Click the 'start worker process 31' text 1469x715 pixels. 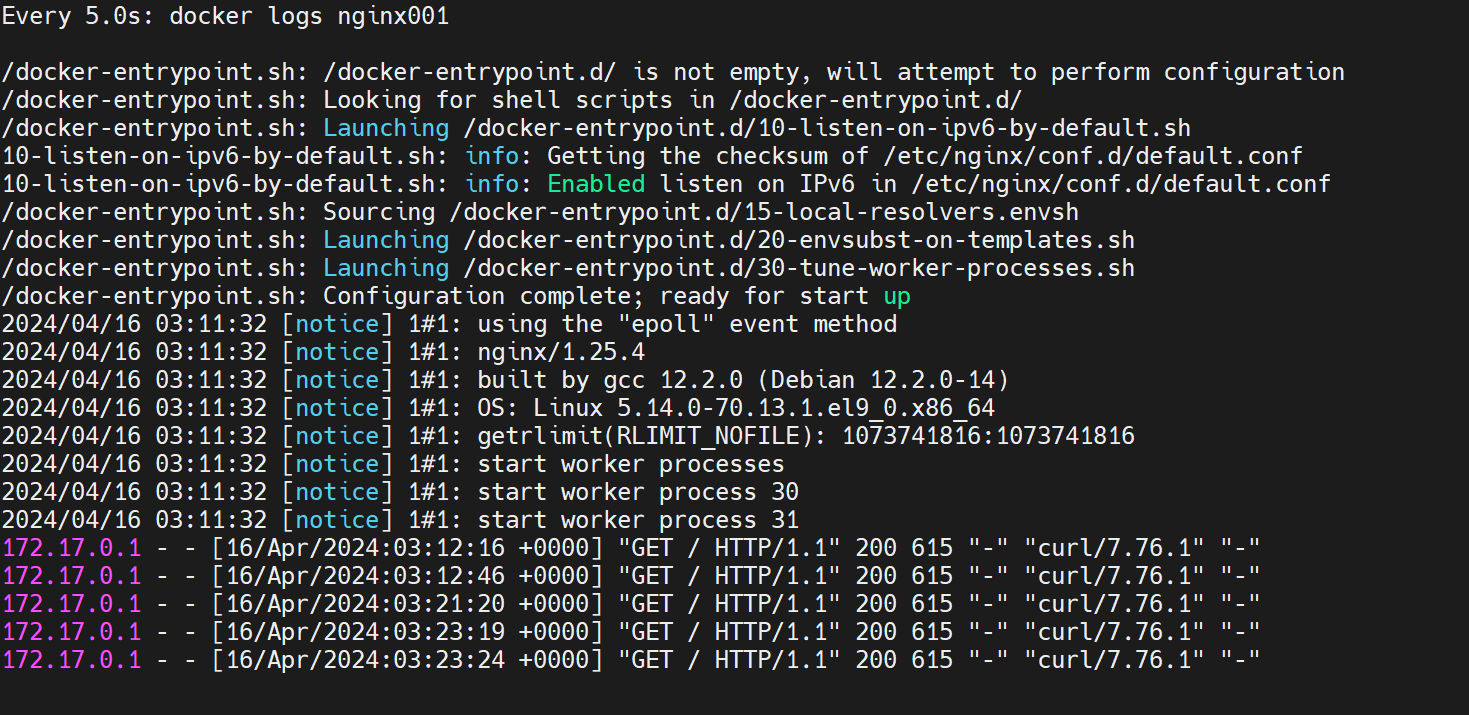tap(638, 520)
